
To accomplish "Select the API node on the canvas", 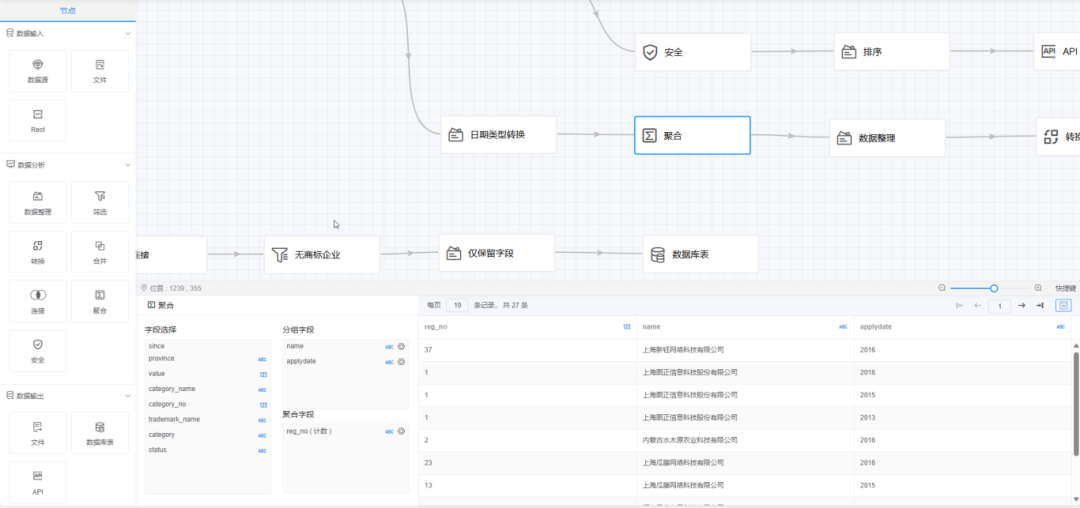I will [1057, 52].
